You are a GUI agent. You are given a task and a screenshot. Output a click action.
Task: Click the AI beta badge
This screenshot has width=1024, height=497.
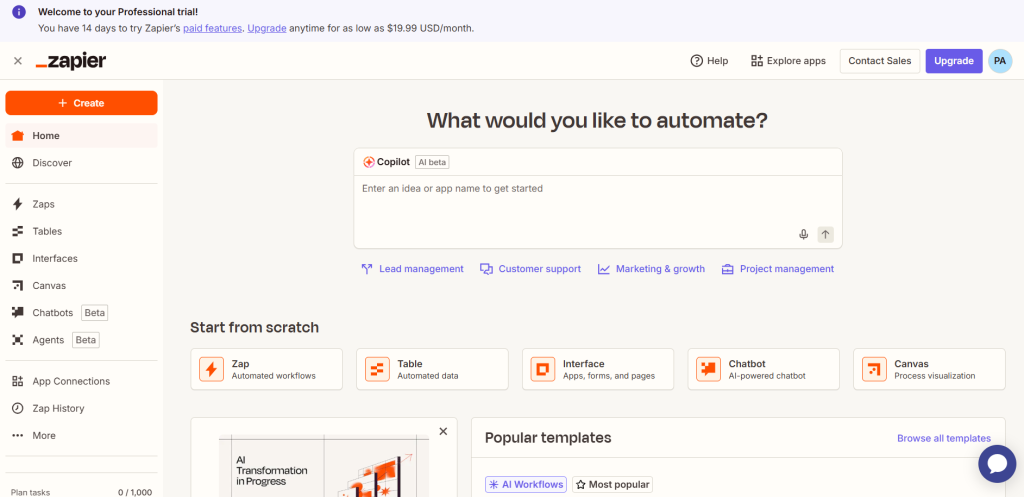click(432, 162)
